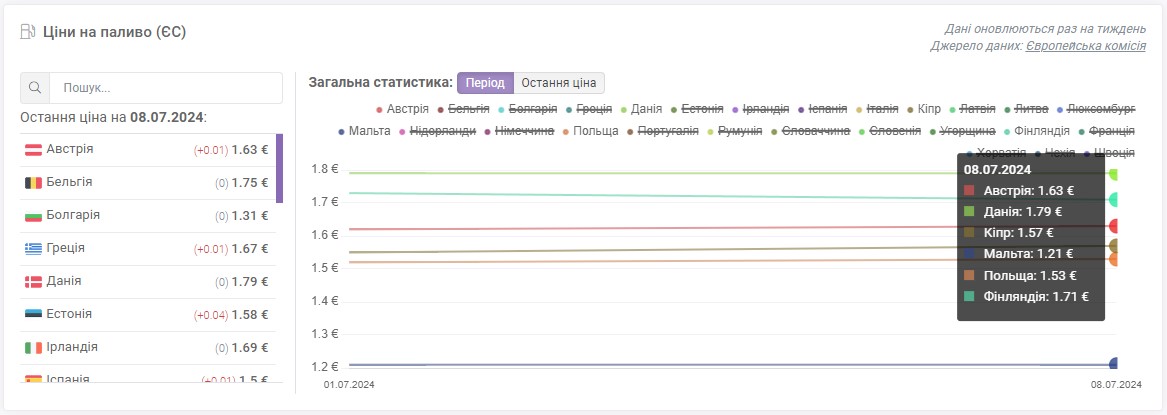Click Мальта blue data point at 1.21
Image resolution: width=1167 pixels, height=415 pixels.
pyautogui.click(x=1115, y=364)
